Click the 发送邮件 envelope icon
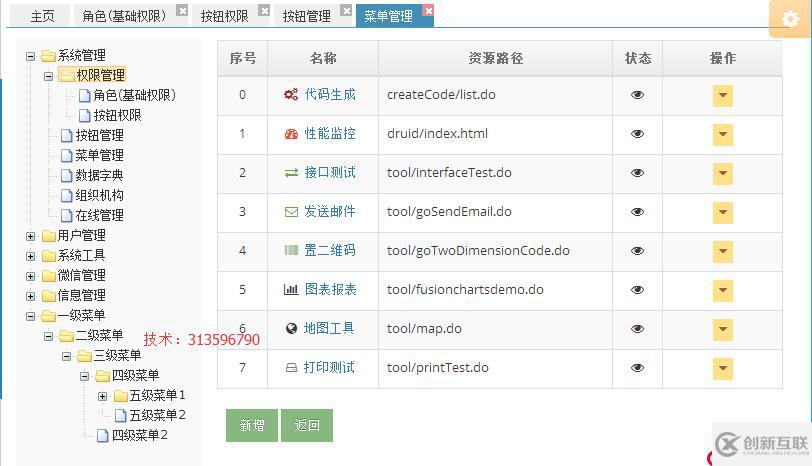Viewport: 812px width, 466px height. pos(291,212)
